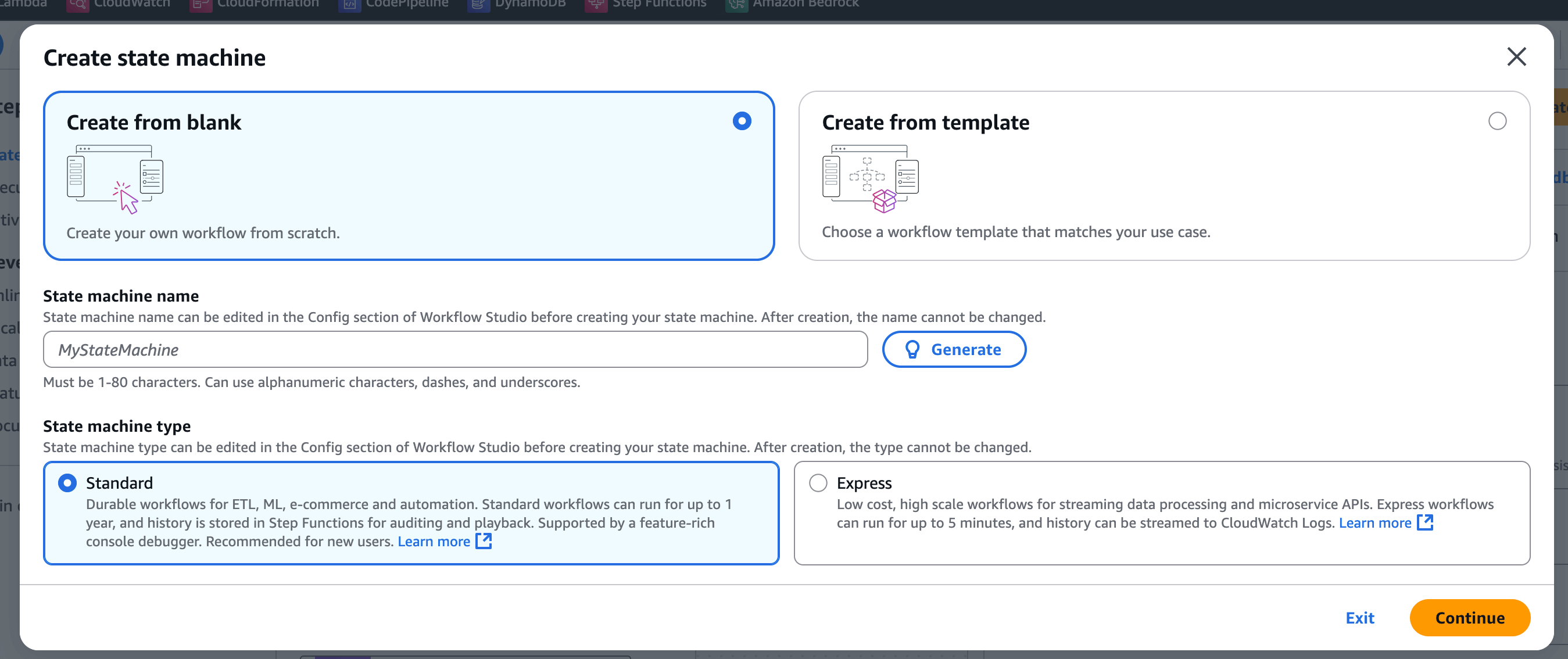Click external link icon after Express Learn more
This screenshot has width=1568, height=659.
coord(1424,522)
